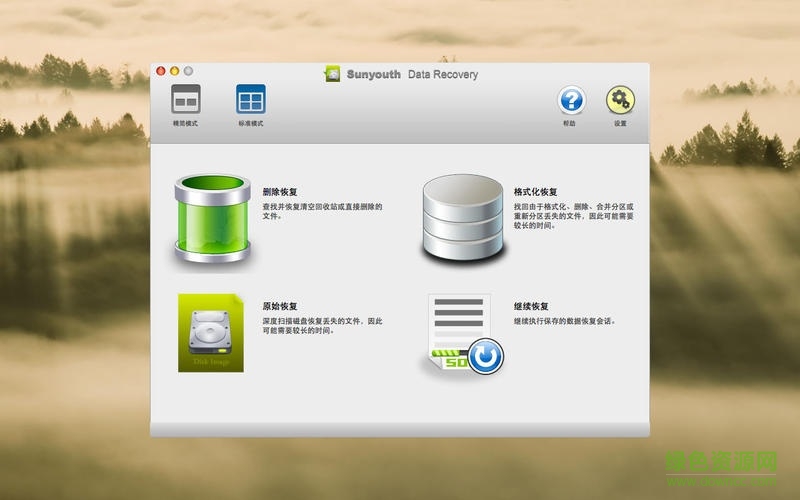
Task: Click the 设置 label under the gear
Action: (x=620, y=123)
